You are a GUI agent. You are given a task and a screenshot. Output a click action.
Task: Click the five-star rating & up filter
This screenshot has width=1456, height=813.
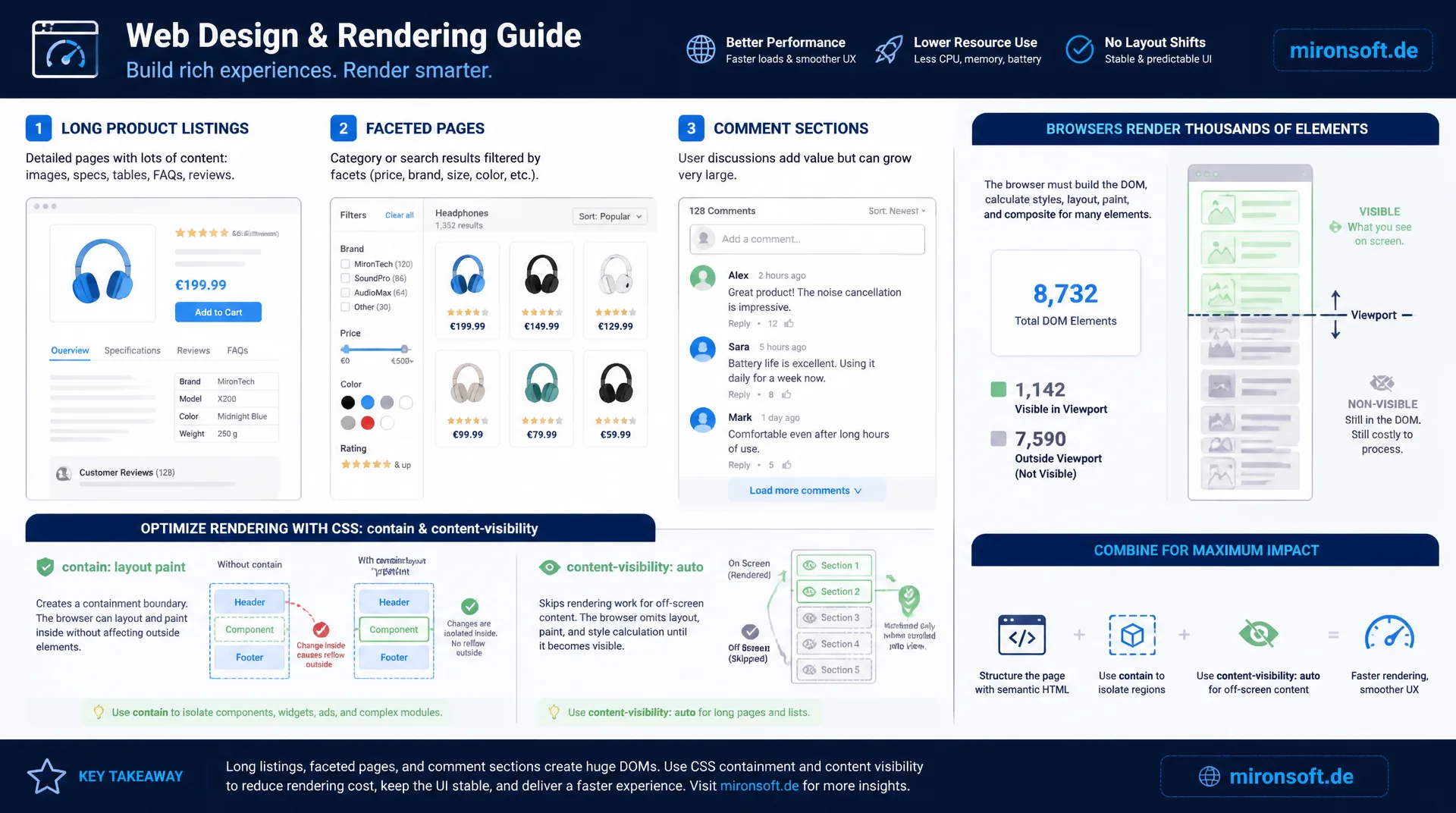[x=376, y=465]
